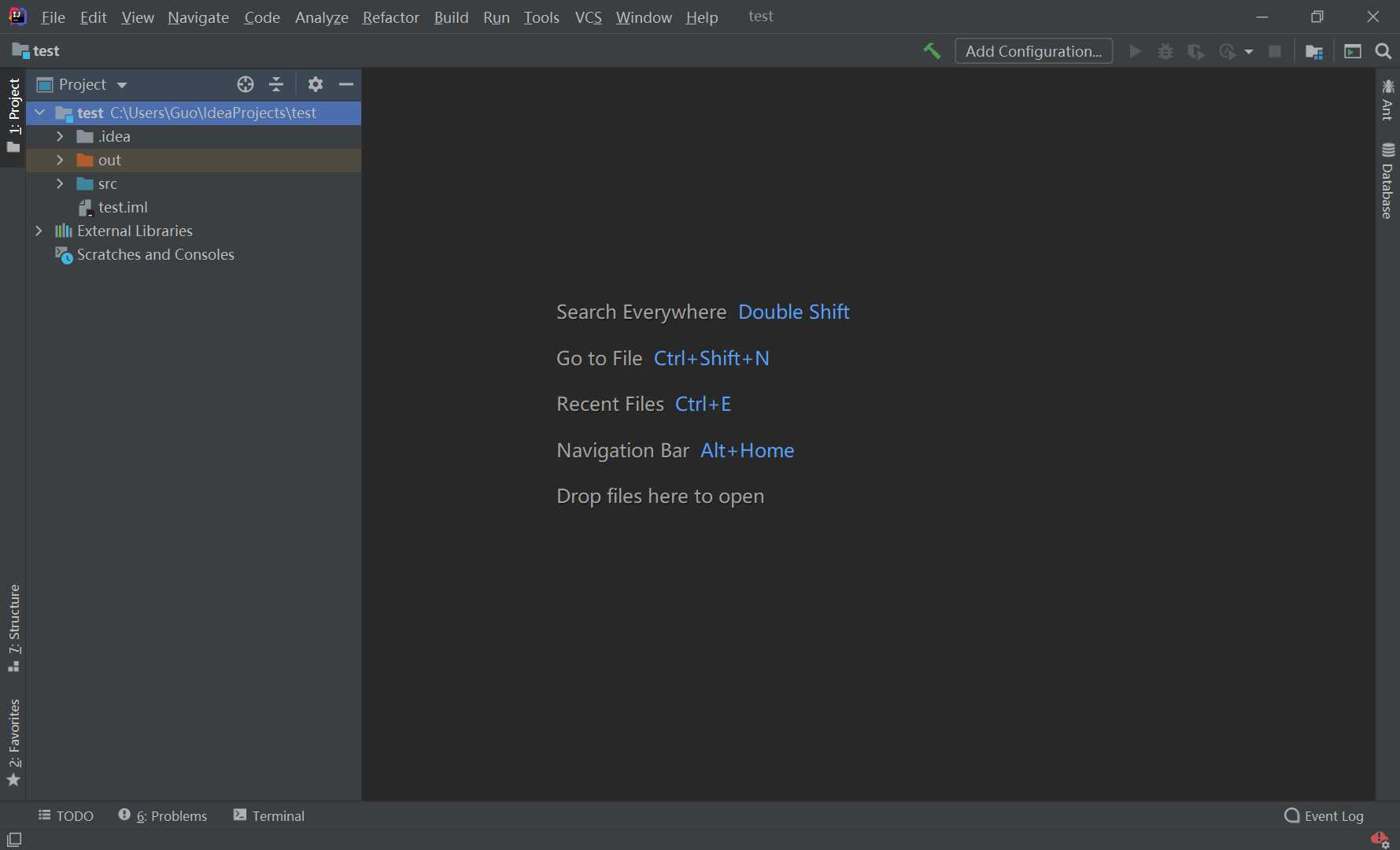Image resolution: width=1400 pixels, height=850 pixels.
Task: Toggle the 1: Project tool window tab
Action: pyautogui.click(x=13, y=116)
